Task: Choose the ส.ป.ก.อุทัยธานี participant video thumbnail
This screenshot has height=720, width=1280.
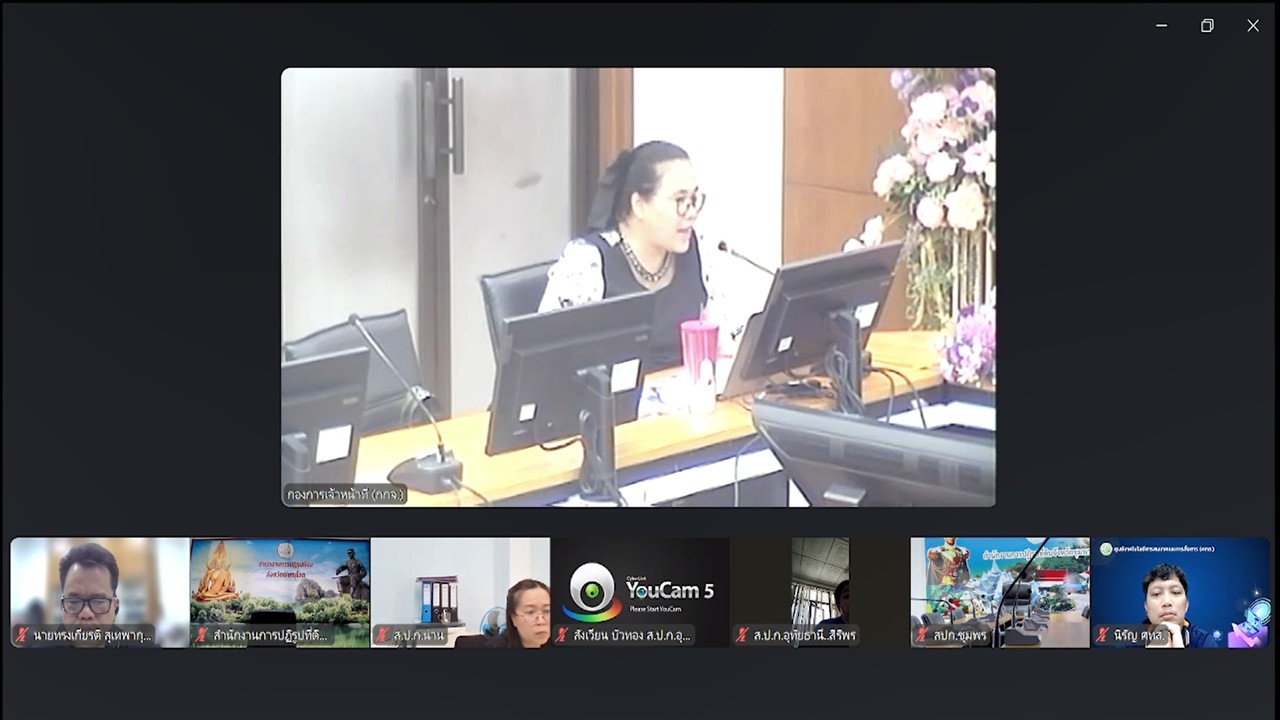Action: (820, 585)
